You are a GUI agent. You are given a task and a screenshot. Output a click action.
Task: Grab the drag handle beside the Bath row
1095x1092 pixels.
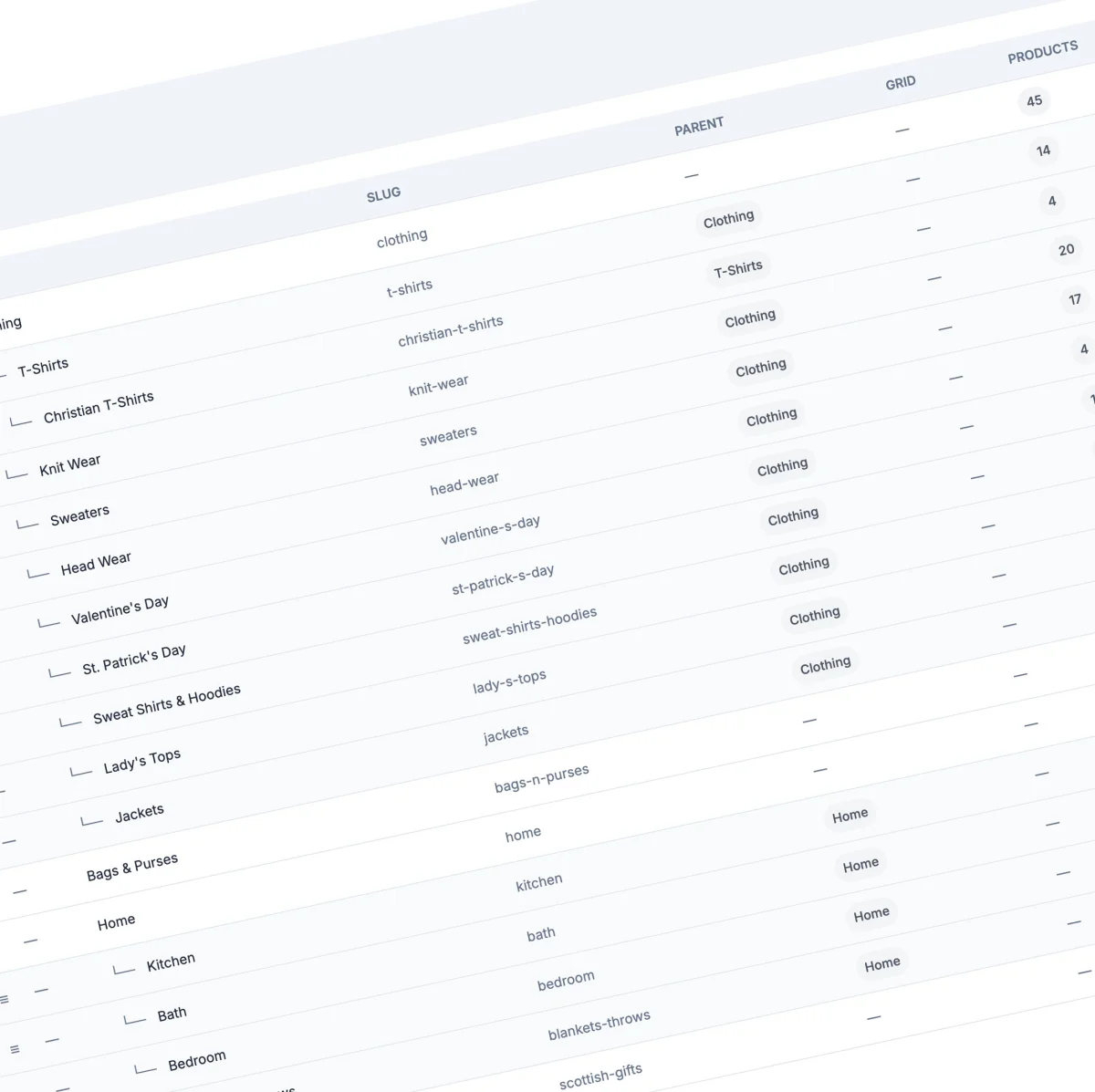click(15, 1048)
